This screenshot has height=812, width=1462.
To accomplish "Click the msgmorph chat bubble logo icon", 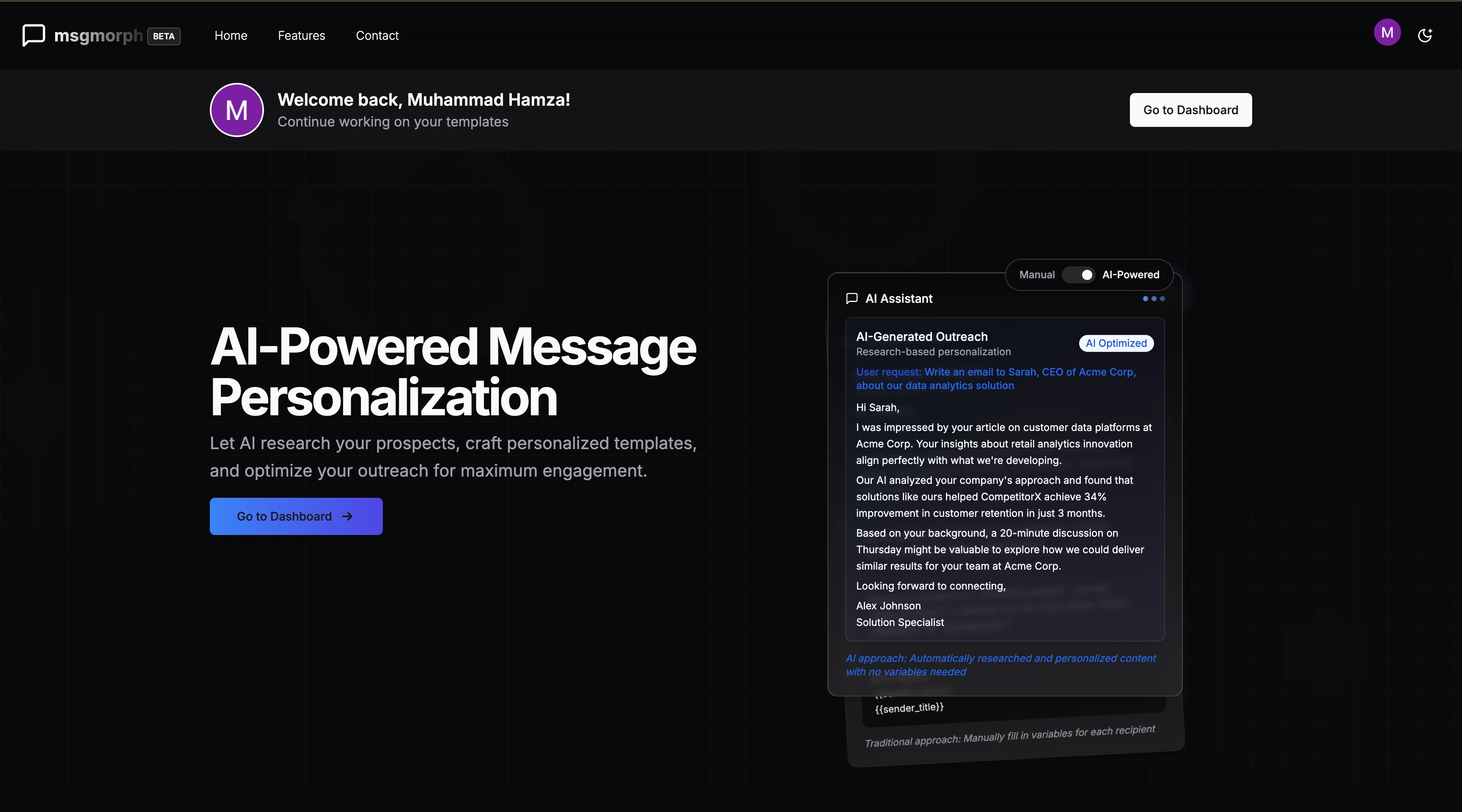I will coord(33,35).
